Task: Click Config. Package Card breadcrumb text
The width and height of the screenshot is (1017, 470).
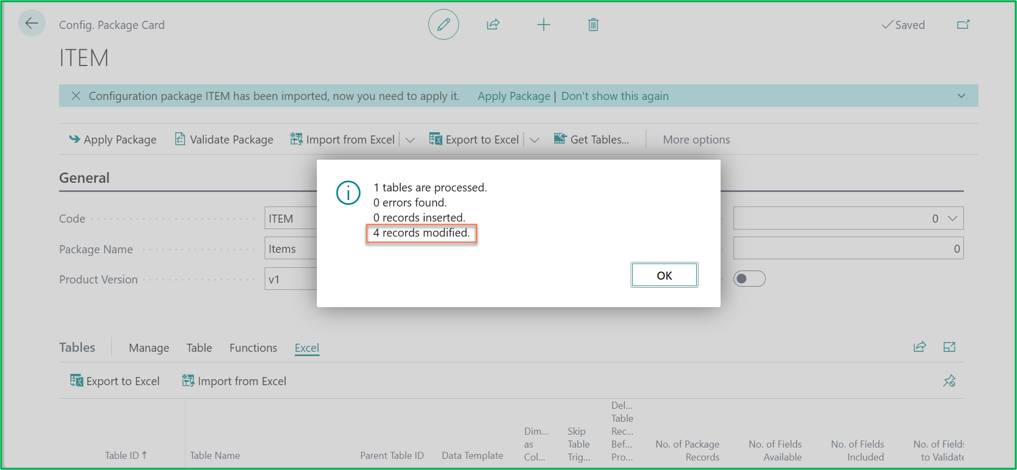Action: pos(112,25)
